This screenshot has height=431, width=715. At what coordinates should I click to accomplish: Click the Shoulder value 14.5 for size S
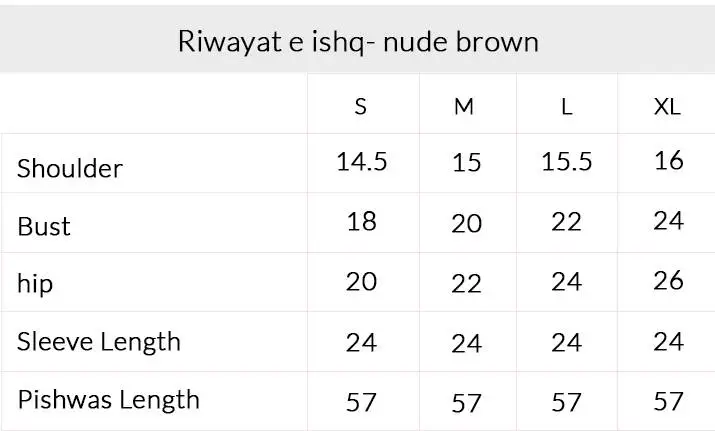coord(361,162)
